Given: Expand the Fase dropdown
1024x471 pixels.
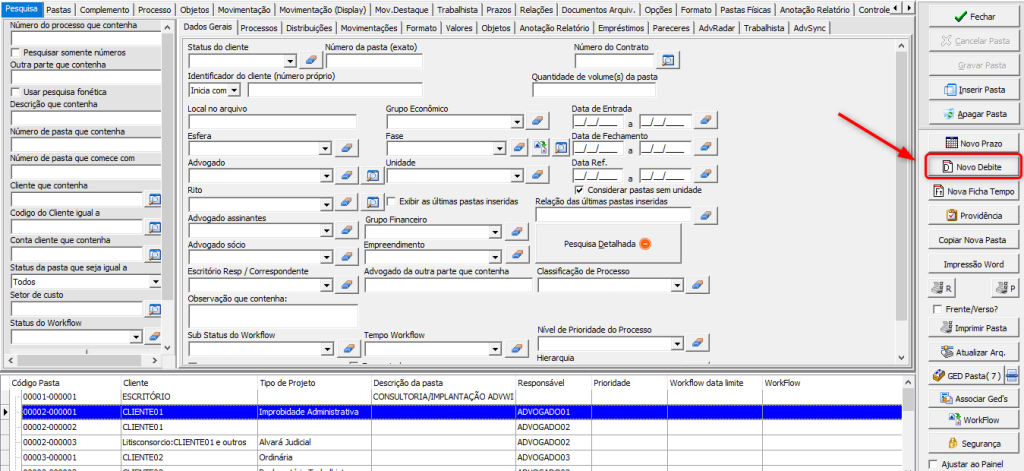Looking at the screenshot, I should [x=500, y=149].
